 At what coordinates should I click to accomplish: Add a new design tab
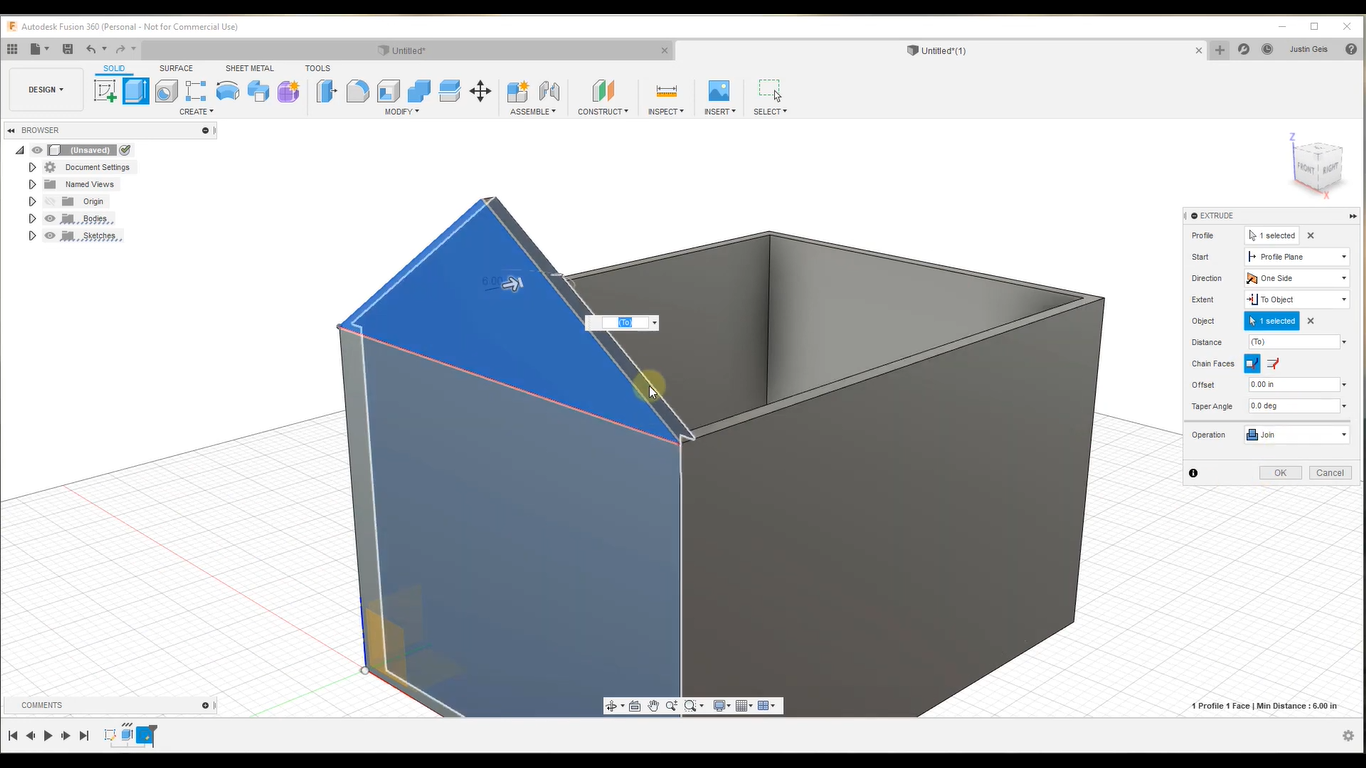coord(1220,49)
